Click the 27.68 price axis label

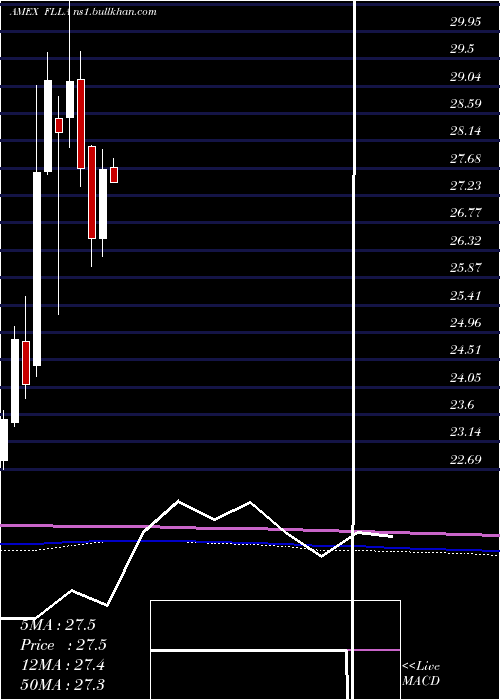(x=465, y=158)
